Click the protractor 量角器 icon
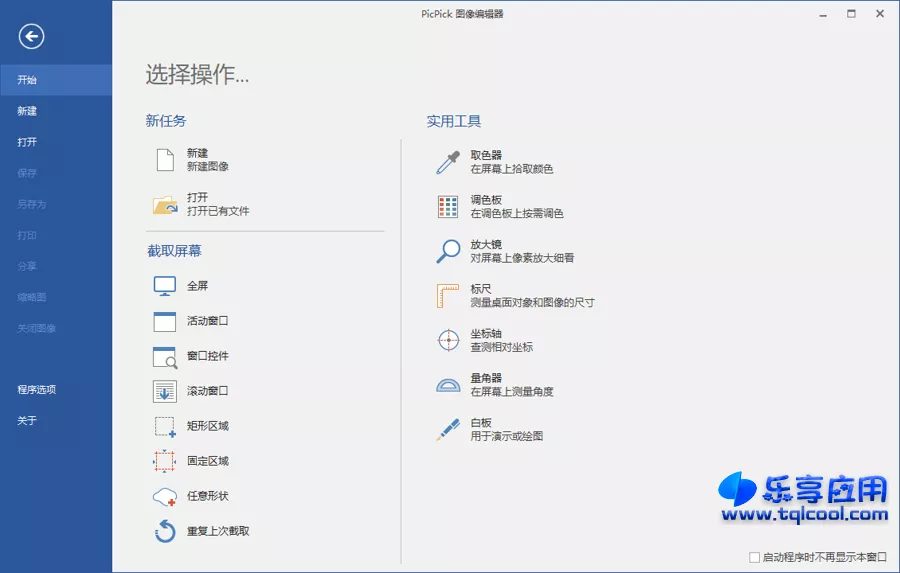Viewport: 900px width, 573px height. point(448,385)
